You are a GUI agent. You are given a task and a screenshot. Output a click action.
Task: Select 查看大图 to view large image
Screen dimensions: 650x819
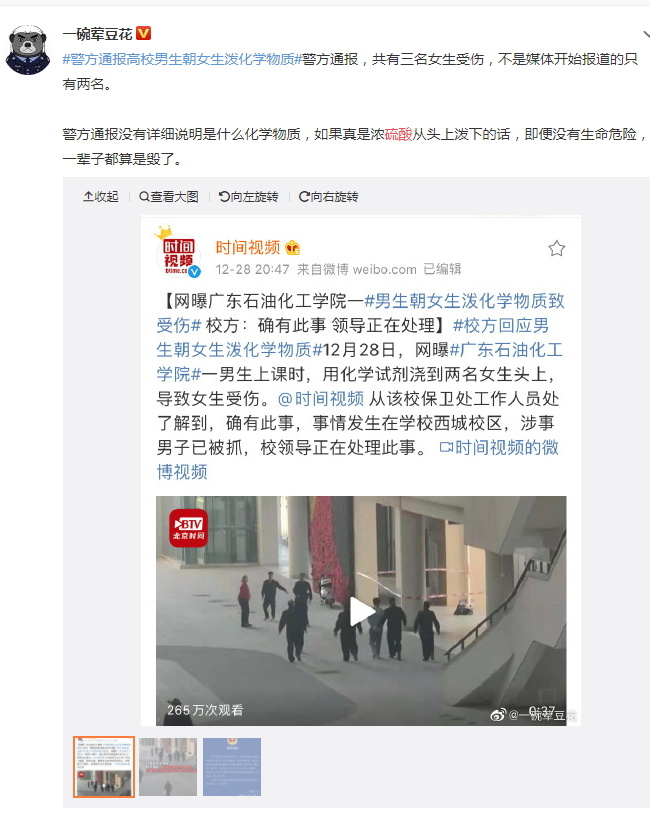point(169,196)
